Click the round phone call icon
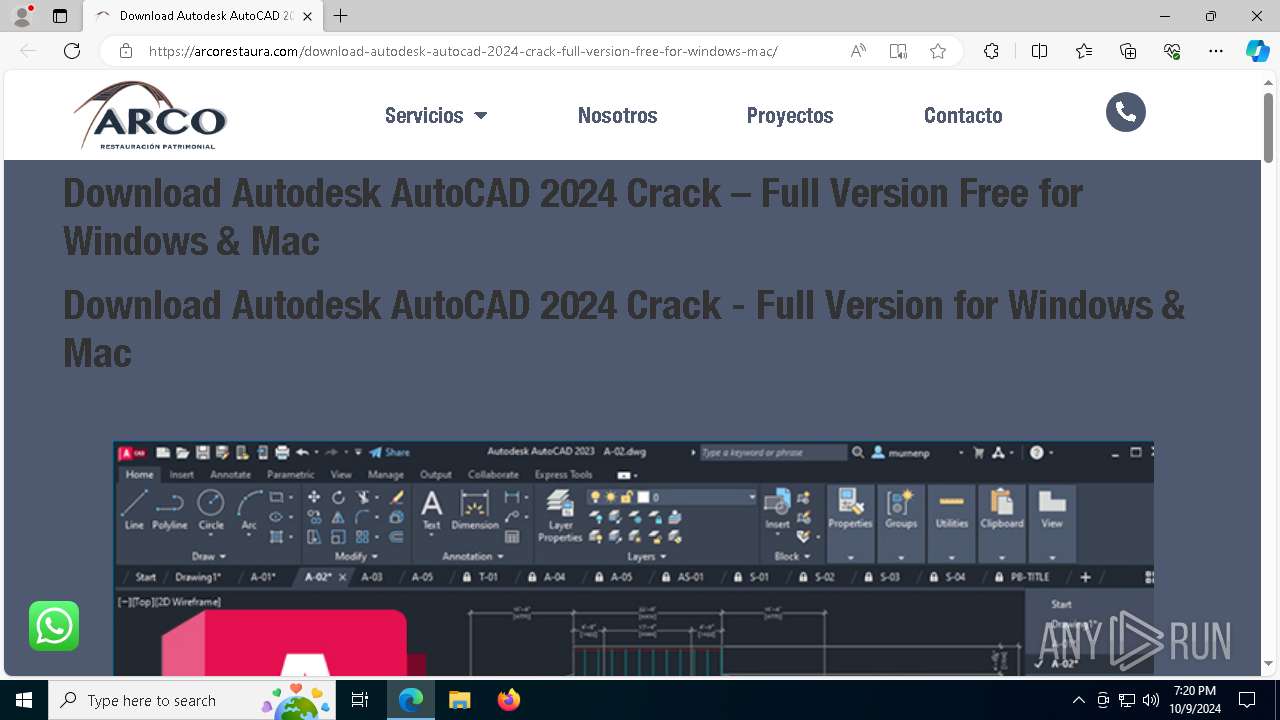This screenshot has height=720, width=1280. pyautogui.click(x=1126, y=112)
